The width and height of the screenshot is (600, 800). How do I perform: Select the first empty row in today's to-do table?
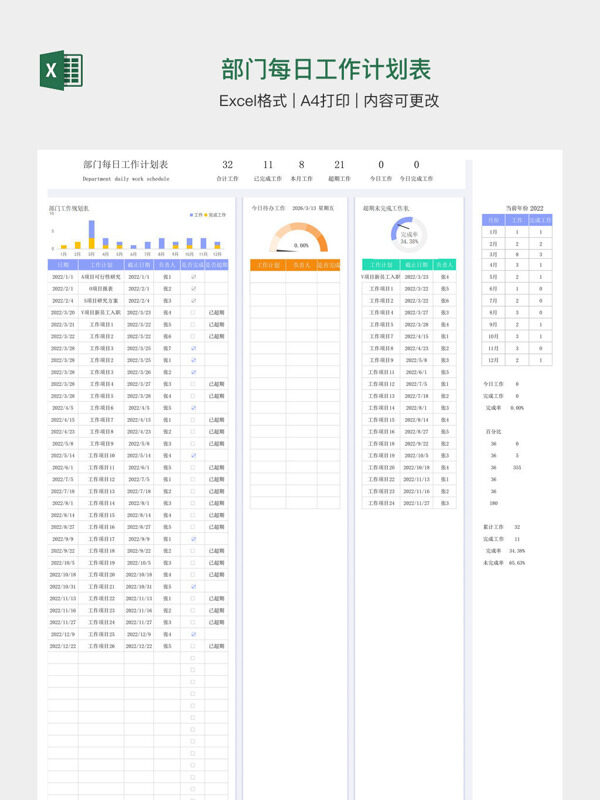pos(295,277)
